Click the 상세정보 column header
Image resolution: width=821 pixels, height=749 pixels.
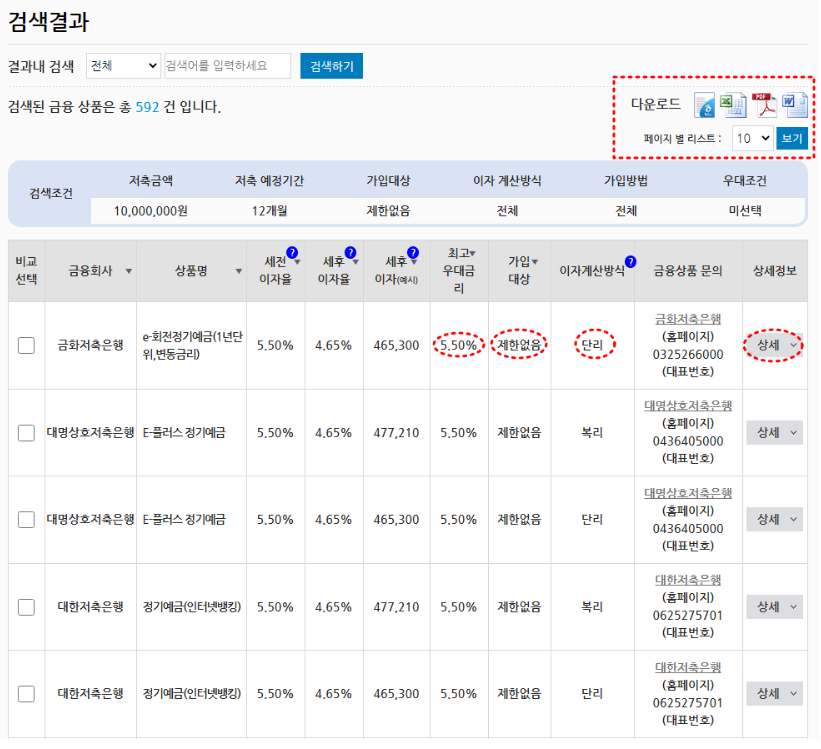pos(774,271)
